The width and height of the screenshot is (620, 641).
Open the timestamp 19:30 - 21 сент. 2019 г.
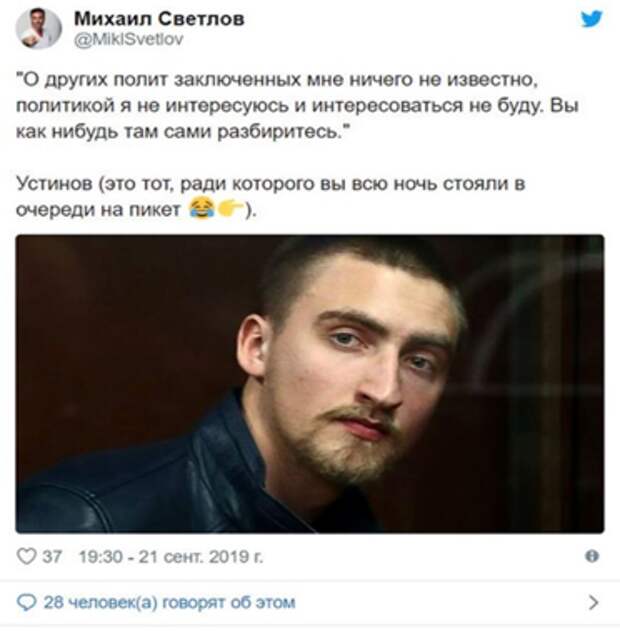[x=171, y=556]
